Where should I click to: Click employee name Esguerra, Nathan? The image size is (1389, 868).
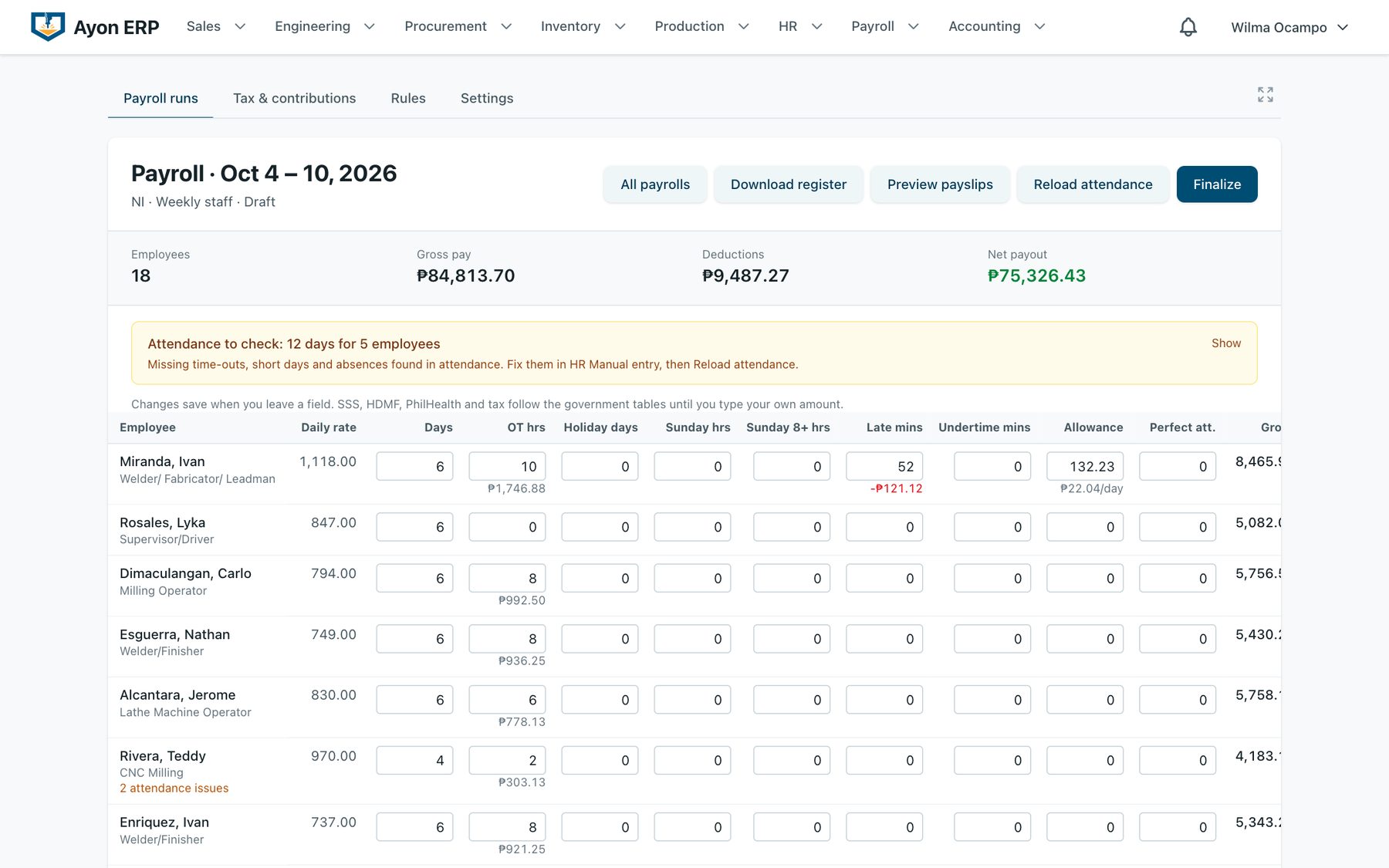coord(174,634)
